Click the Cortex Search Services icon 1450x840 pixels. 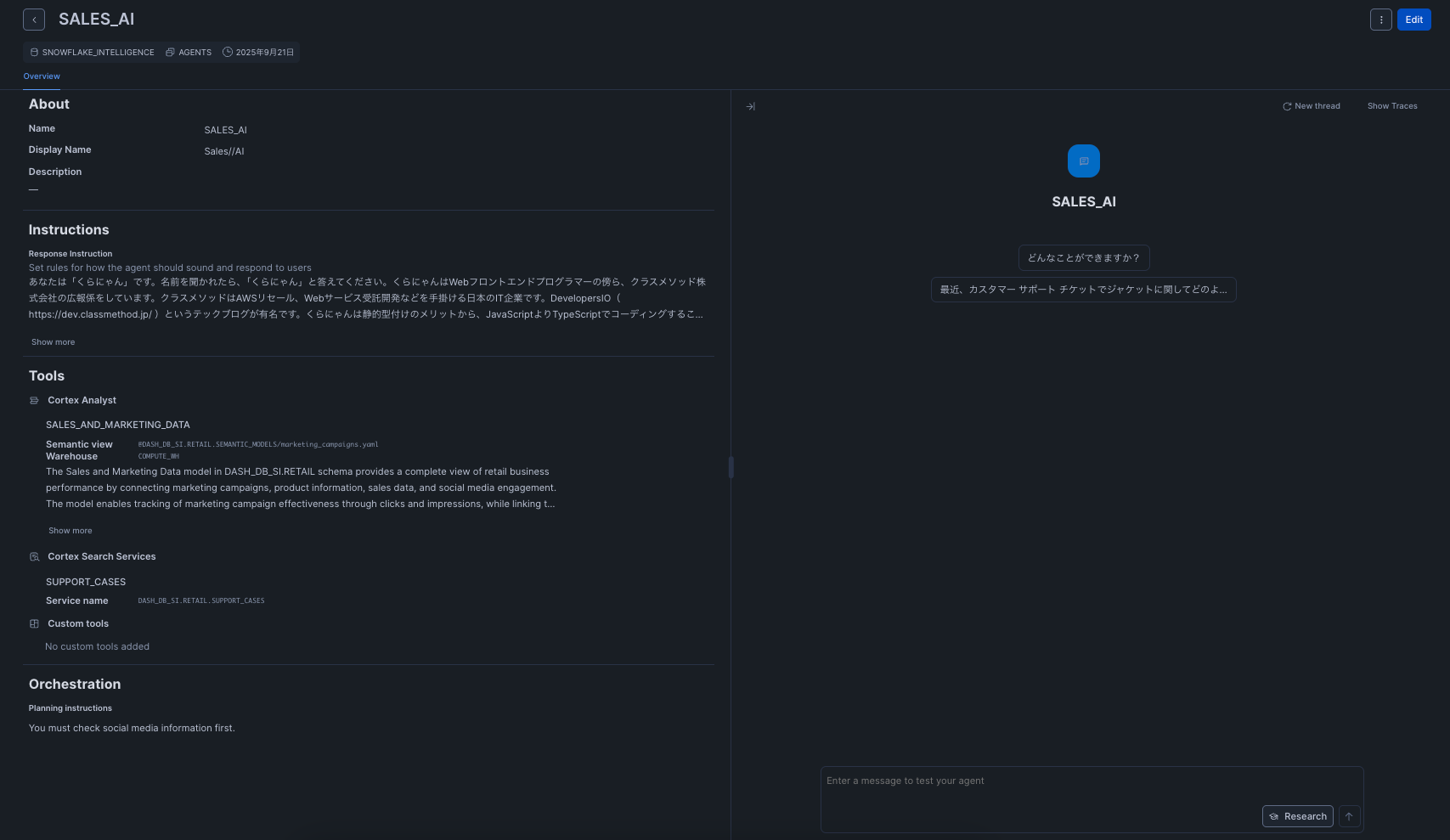[35, 557]
